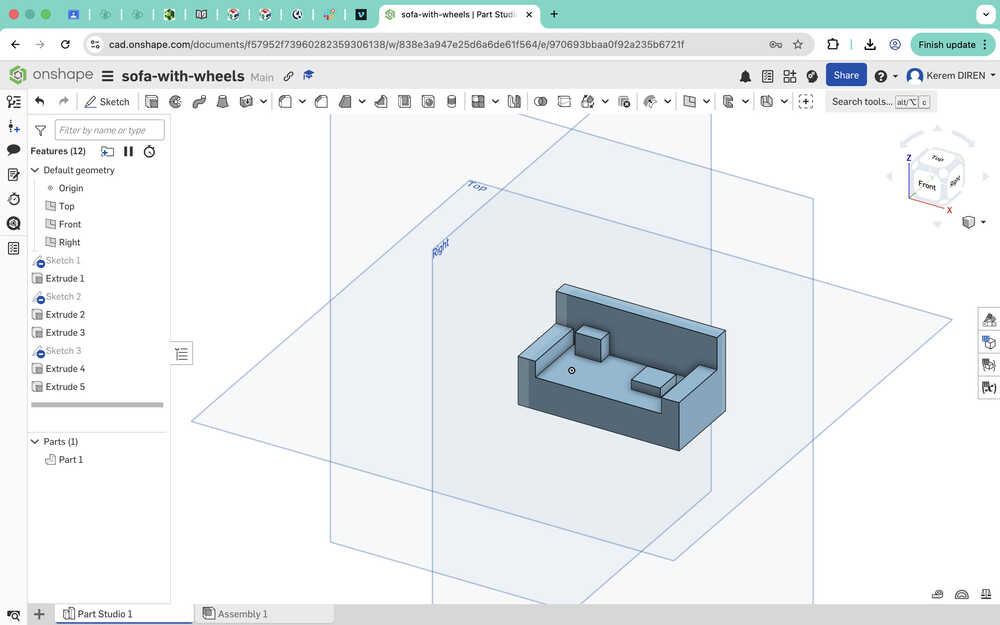Undo the last action

tap(40, 101)
